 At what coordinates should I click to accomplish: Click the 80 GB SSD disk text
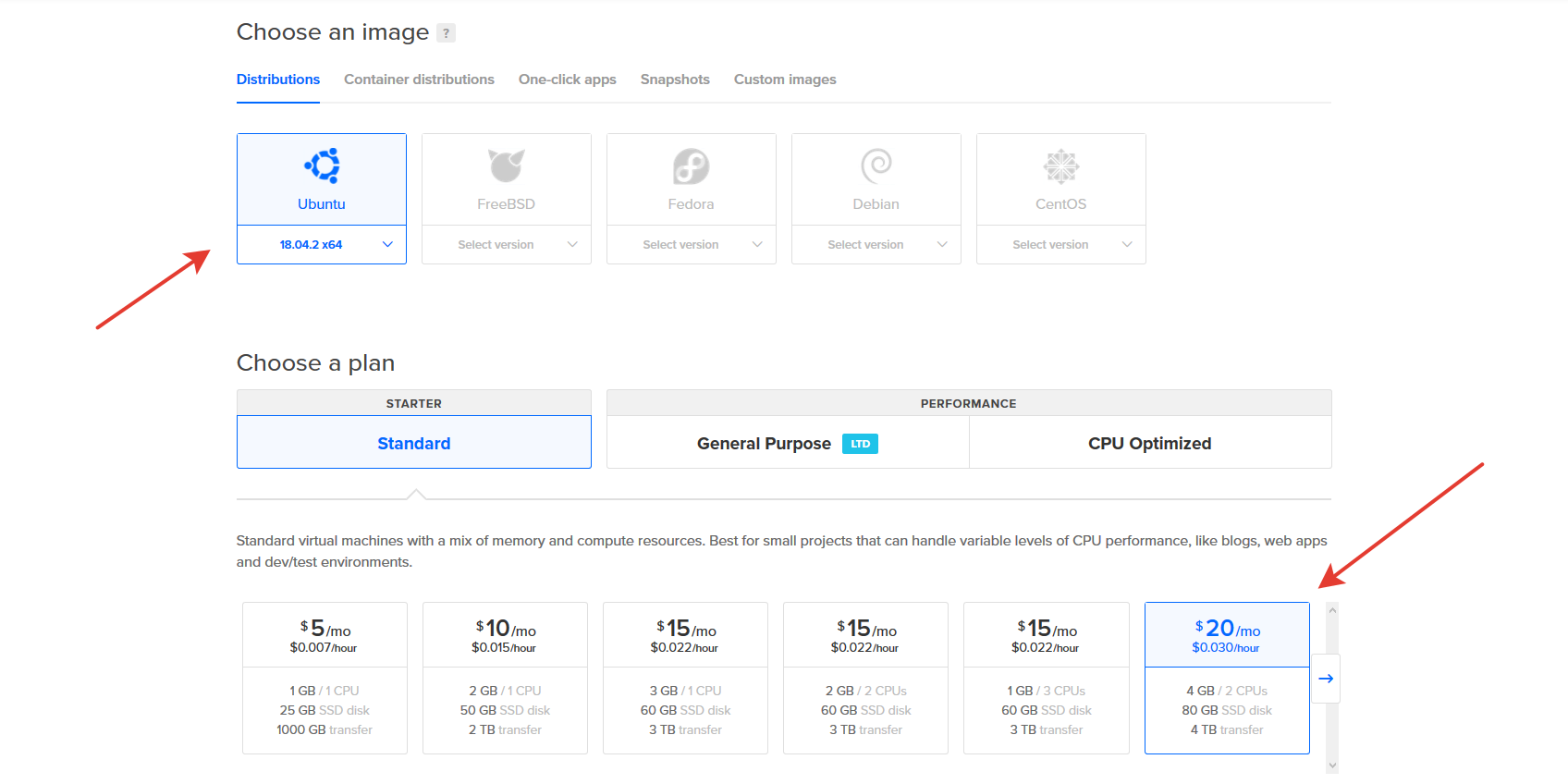point(1227,711)
